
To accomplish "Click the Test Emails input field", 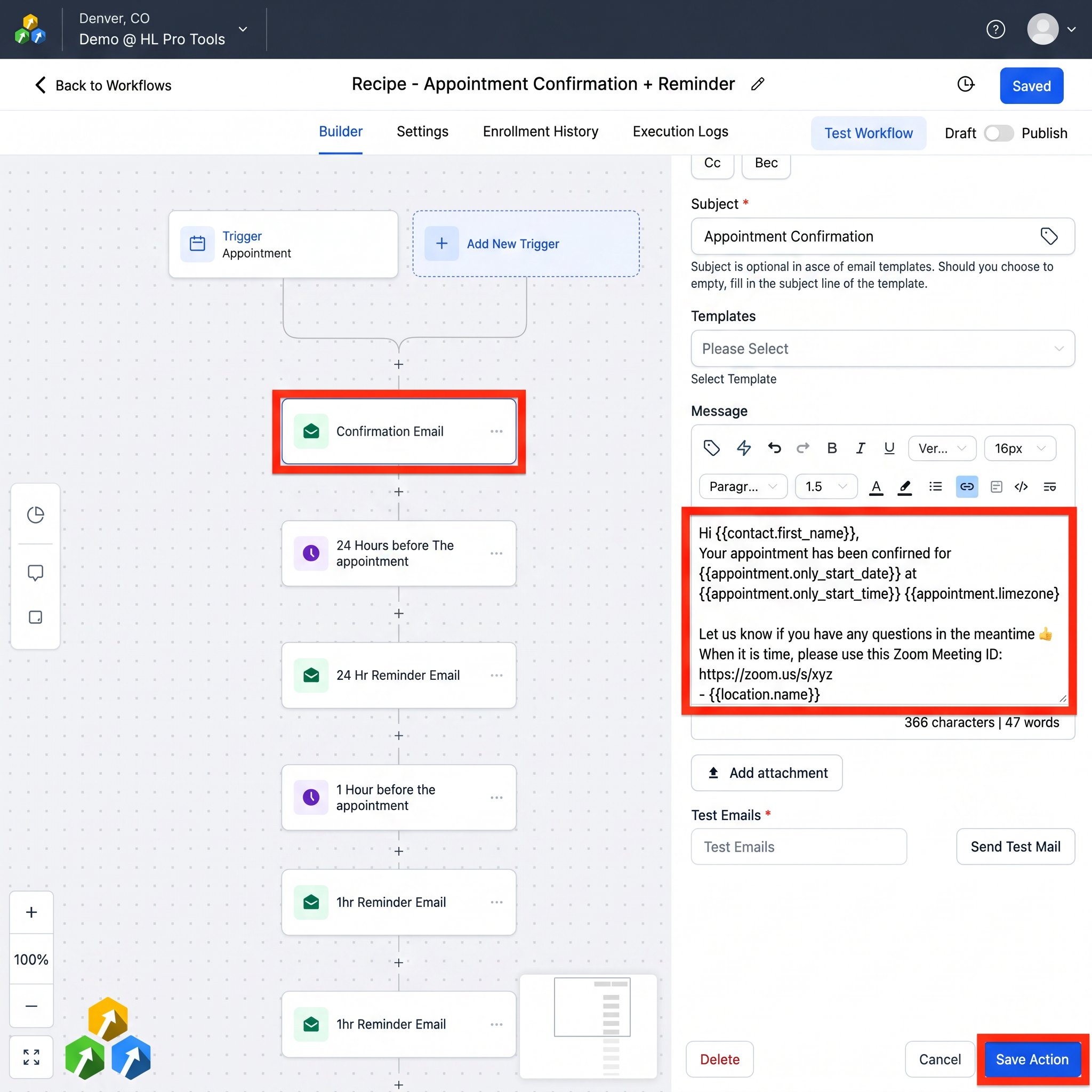I will click(x=799, y=847).
